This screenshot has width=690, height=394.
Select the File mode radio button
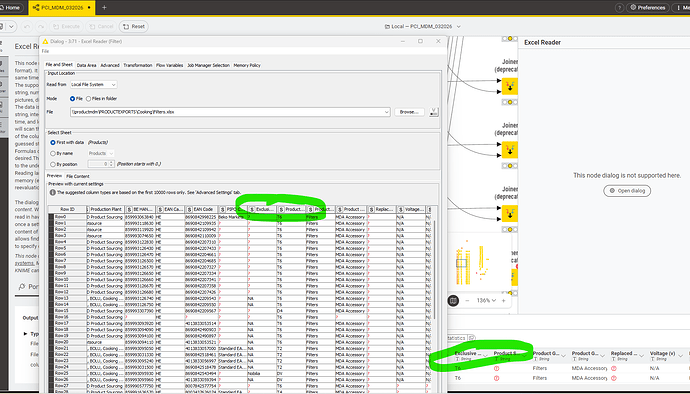pos(72,99)
